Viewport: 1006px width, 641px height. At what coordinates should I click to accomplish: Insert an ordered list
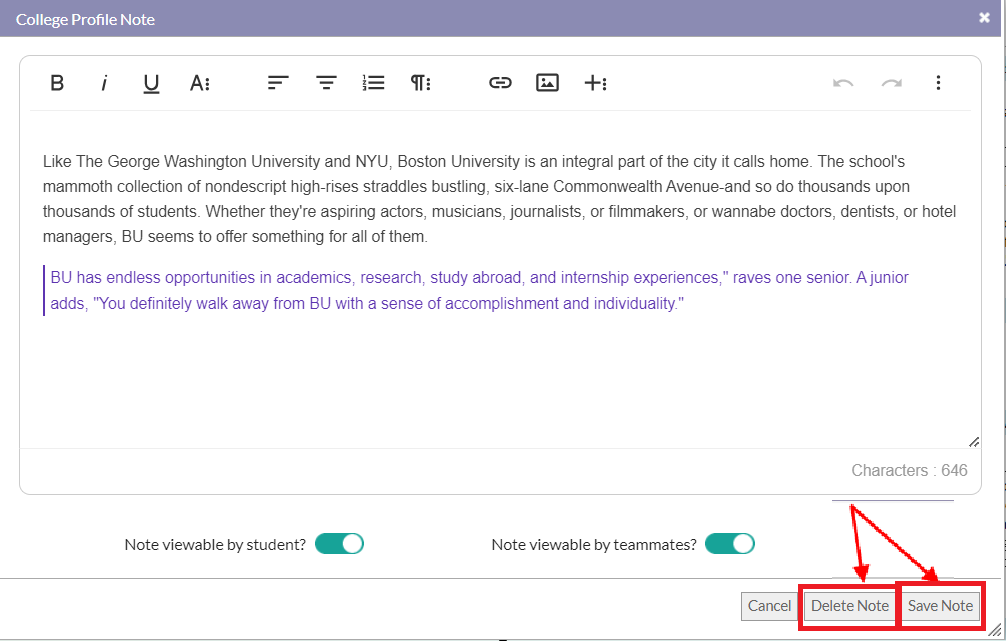click(373, 83)
